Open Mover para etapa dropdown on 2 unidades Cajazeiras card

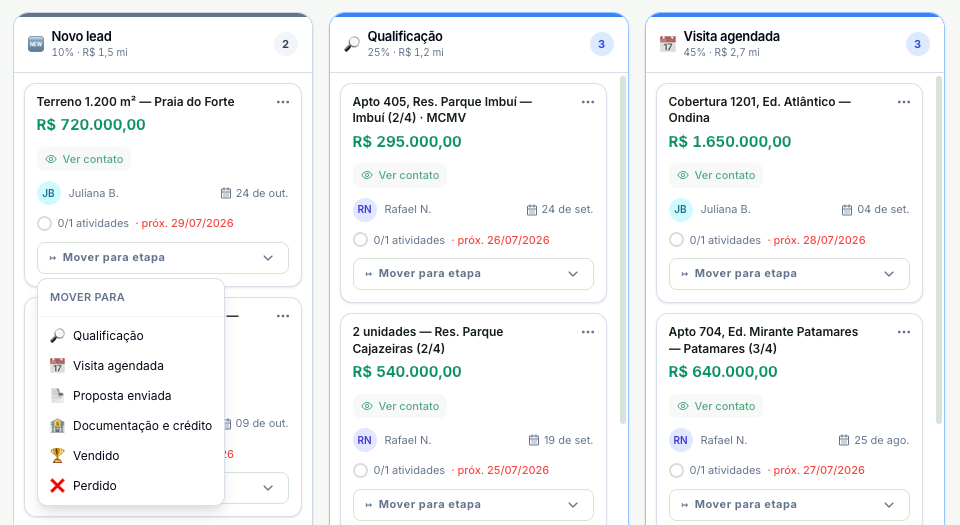473,505
